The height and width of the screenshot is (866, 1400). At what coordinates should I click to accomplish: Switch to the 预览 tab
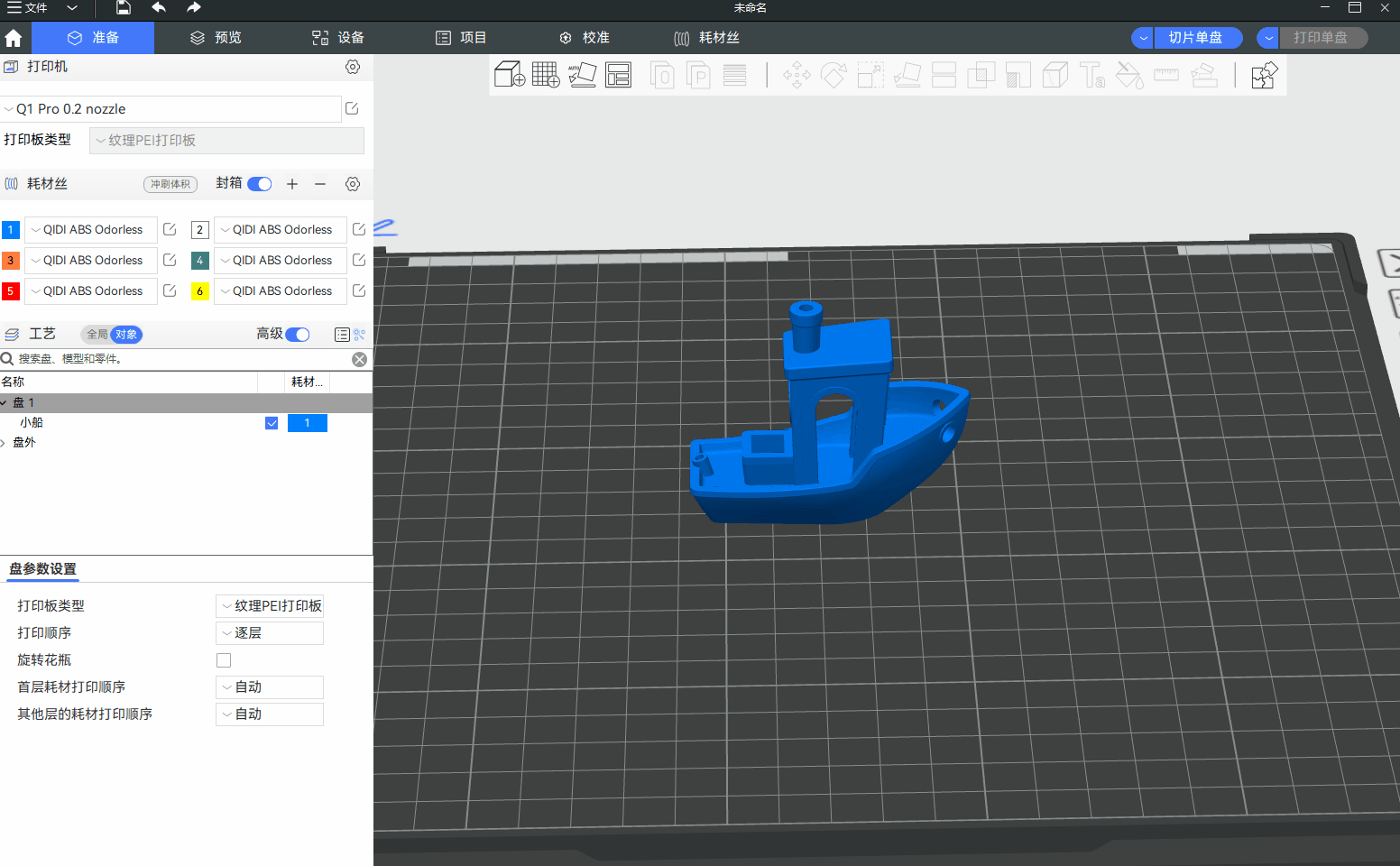tap(216, 38)
